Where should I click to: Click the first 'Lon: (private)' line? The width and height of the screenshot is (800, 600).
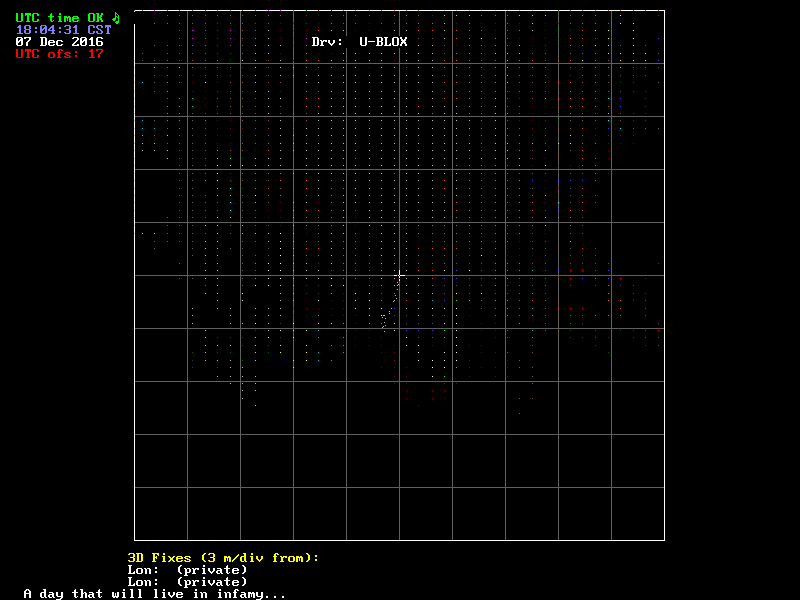pos(187,570)
